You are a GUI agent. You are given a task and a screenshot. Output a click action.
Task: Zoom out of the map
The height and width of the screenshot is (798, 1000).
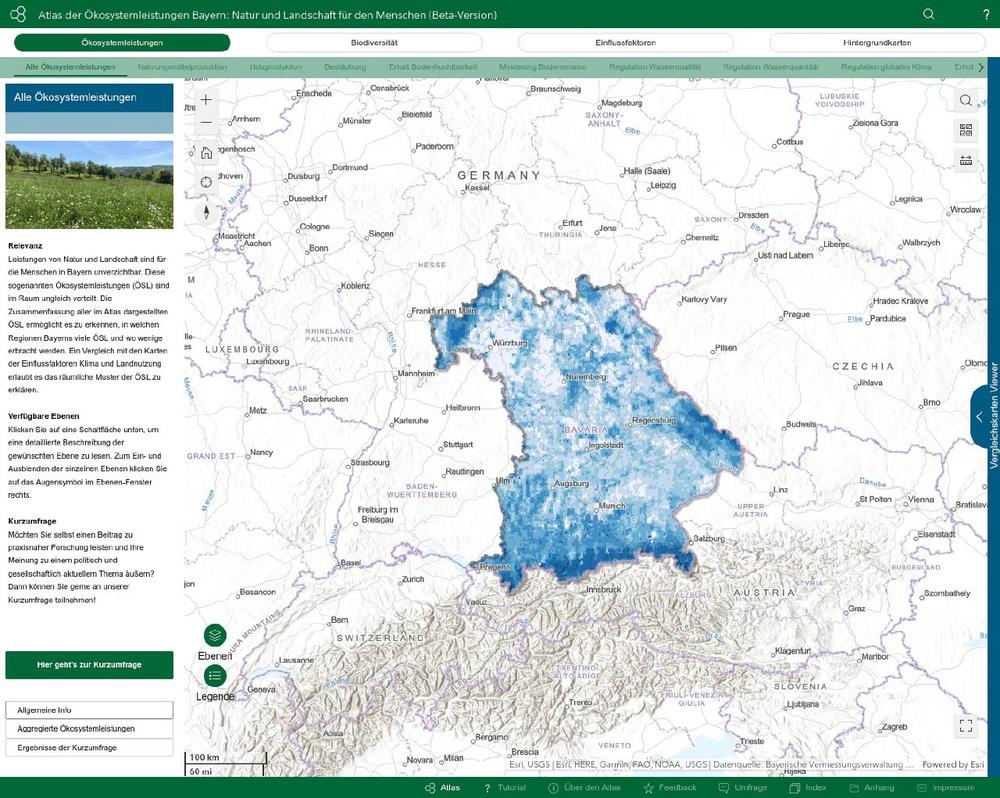[x=206, y=123]
